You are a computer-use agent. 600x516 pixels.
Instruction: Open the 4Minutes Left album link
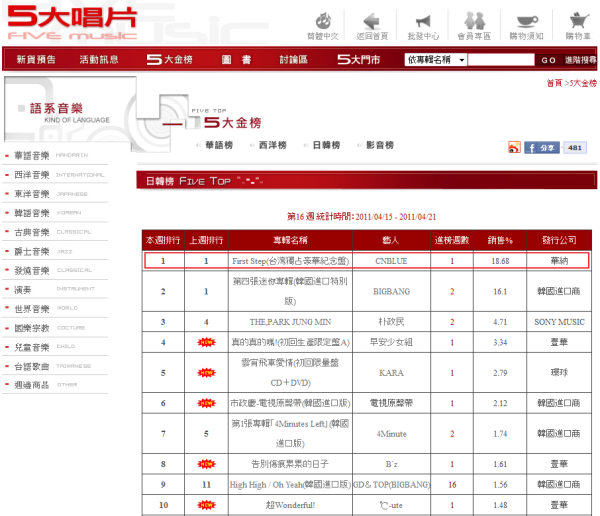tap(290, 433)
